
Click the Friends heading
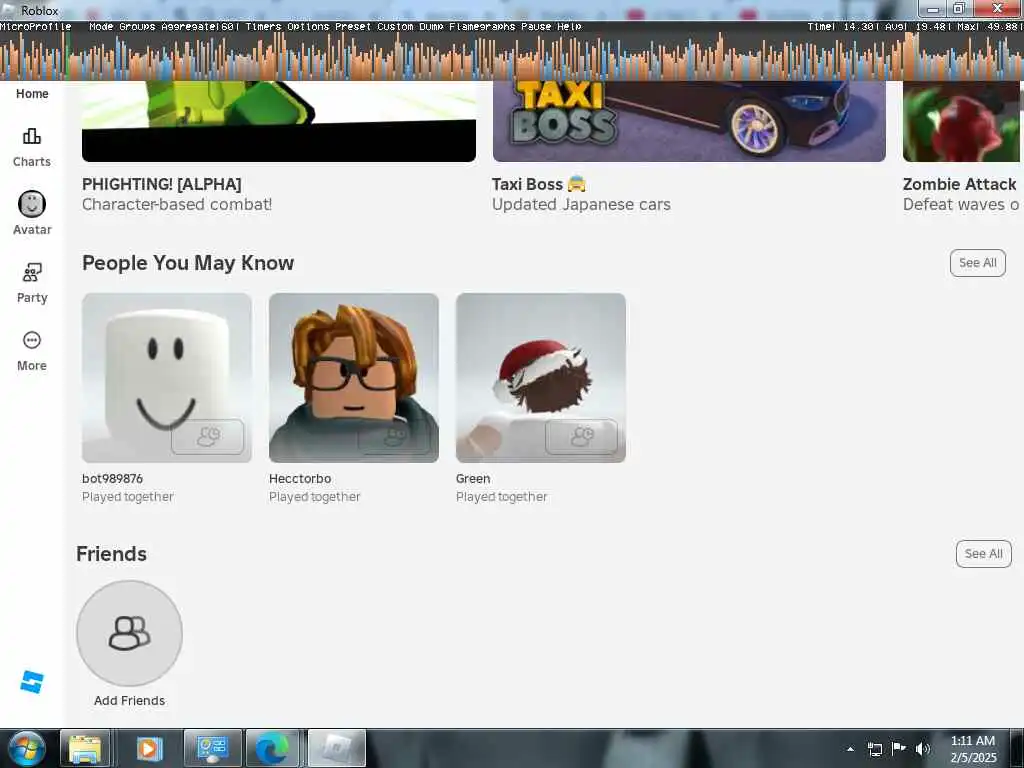point(112,554)
